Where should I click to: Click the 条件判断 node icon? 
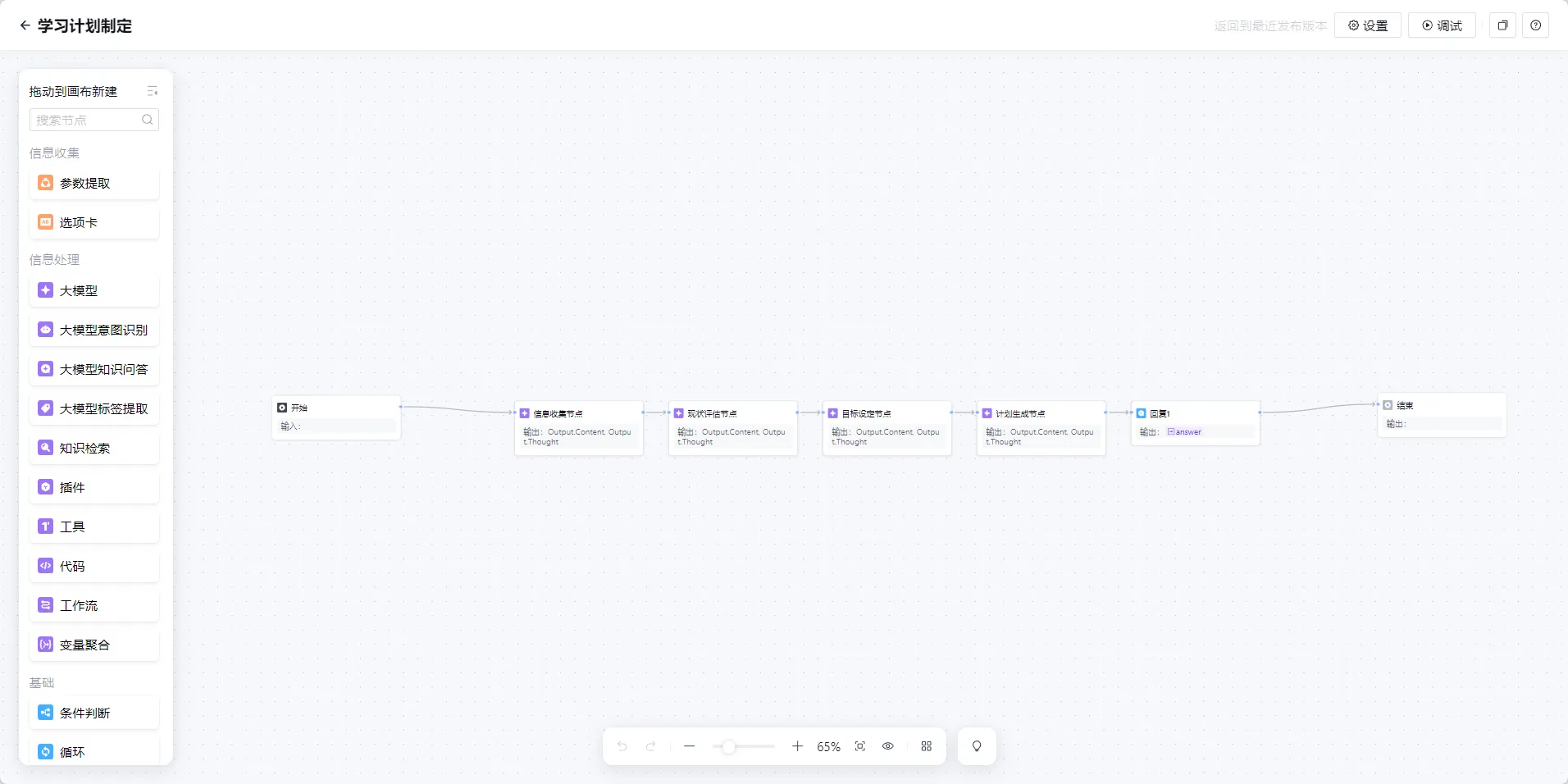[x=46, y=713]
